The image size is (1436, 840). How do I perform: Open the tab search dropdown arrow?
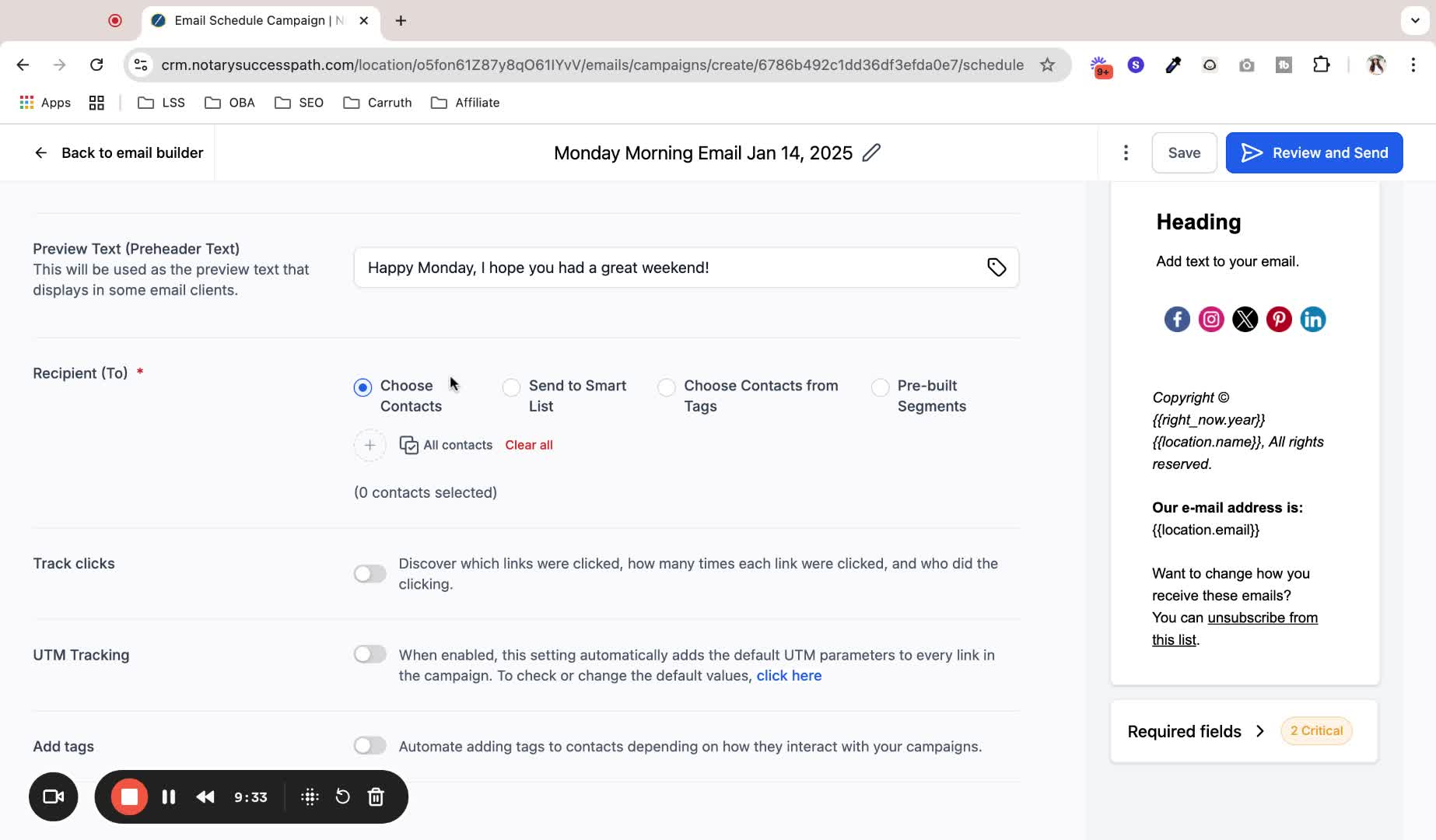point(1415,20)
